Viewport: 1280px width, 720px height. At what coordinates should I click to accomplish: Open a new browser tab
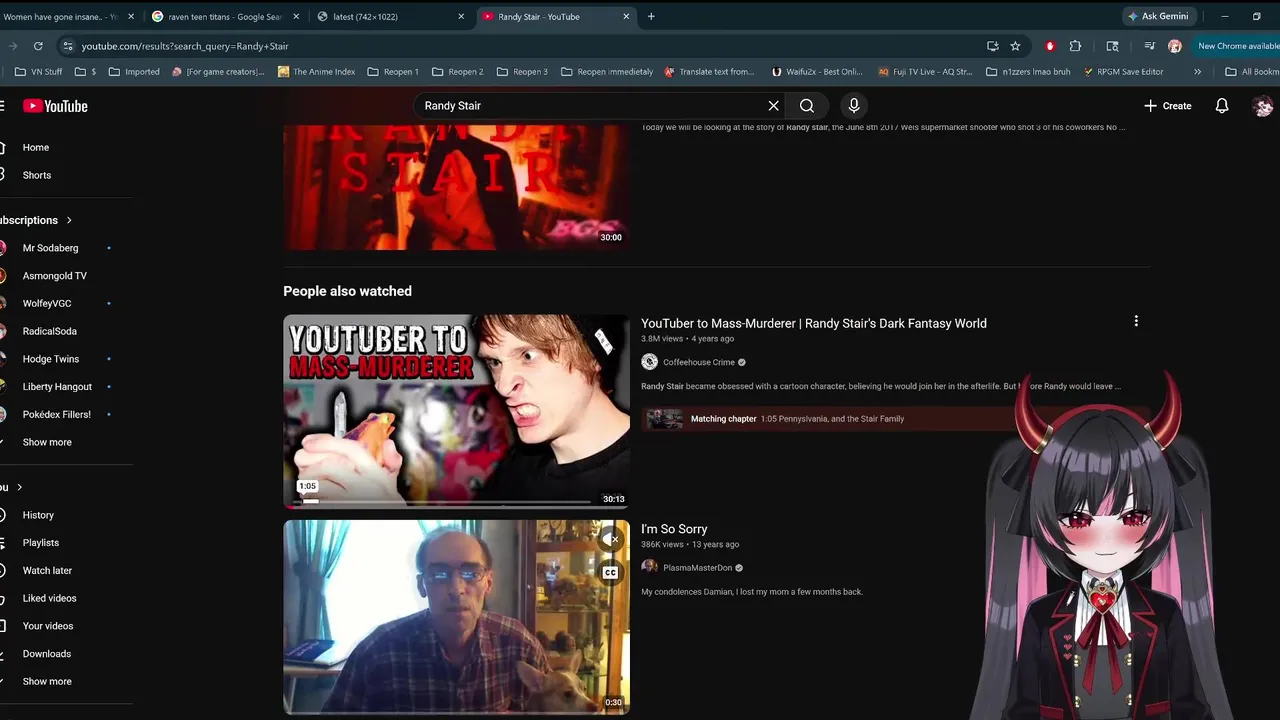click(x=651, y=16)
